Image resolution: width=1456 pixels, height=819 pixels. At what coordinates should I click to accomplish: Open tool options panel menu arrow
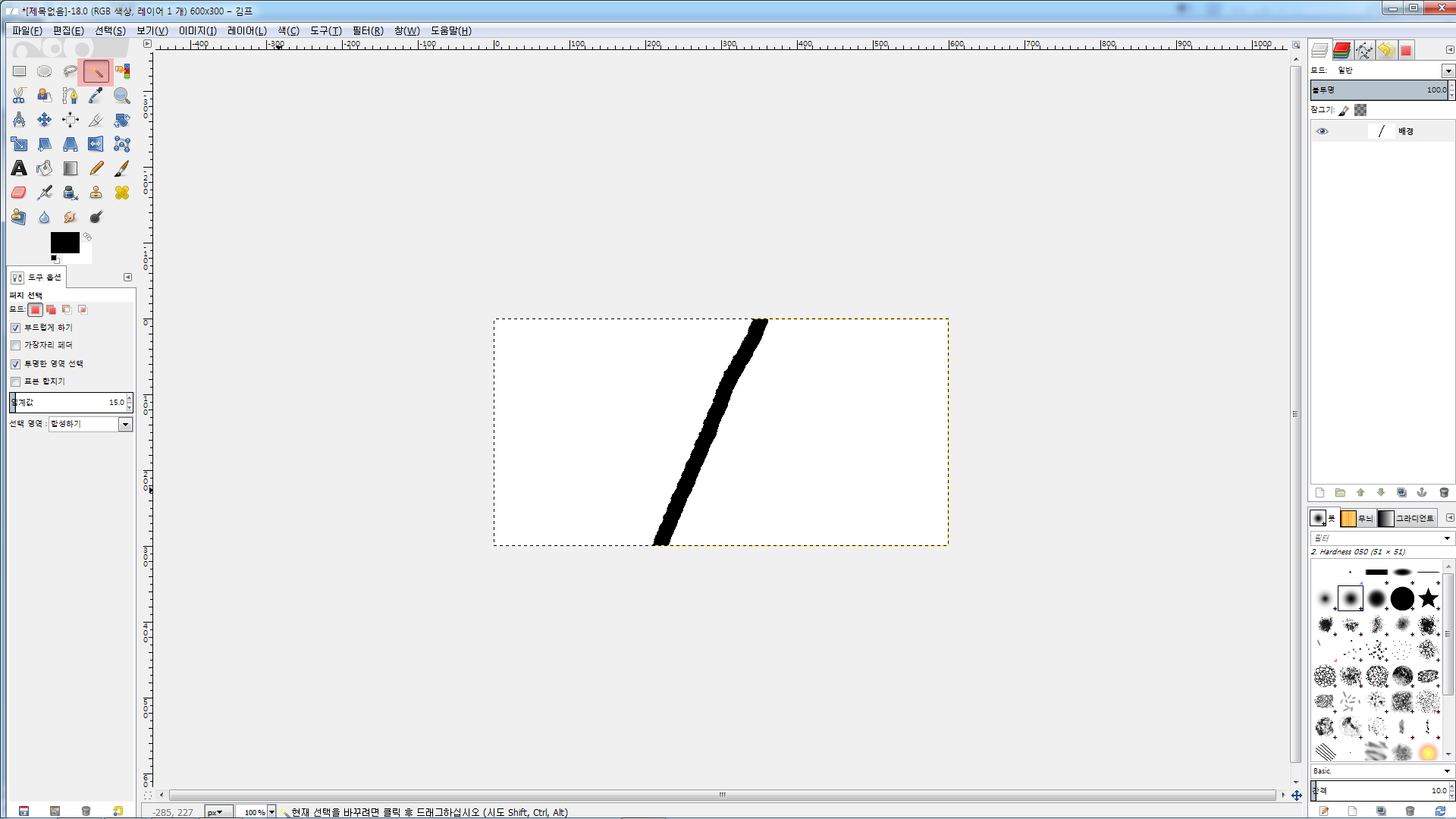(127, 278)
